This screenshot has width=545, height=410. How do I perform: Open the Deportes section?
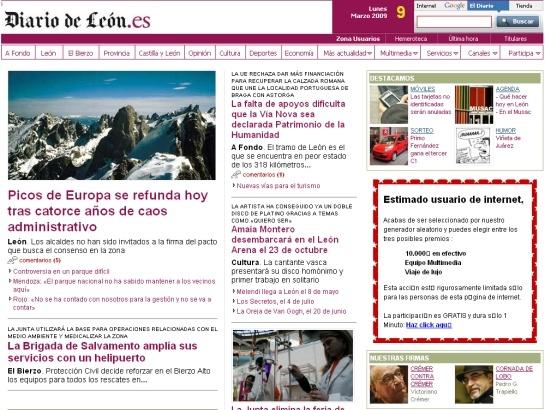pos(263,53)
